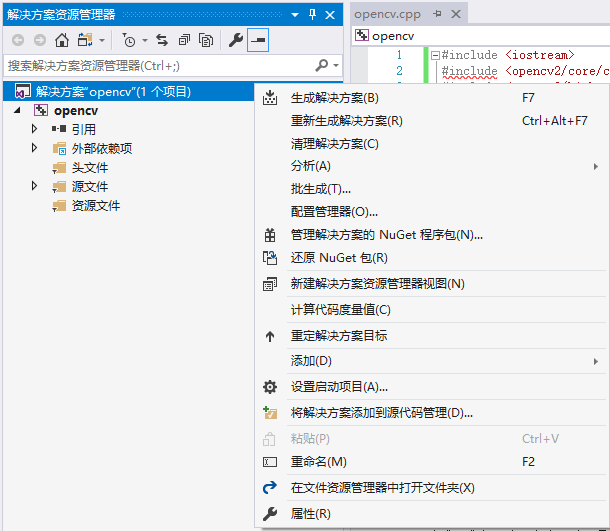This screenshot has width=610, height=531.
Task: Choose 新建解决方案资源管理器视图(N)
Action: tap(432, 284)
